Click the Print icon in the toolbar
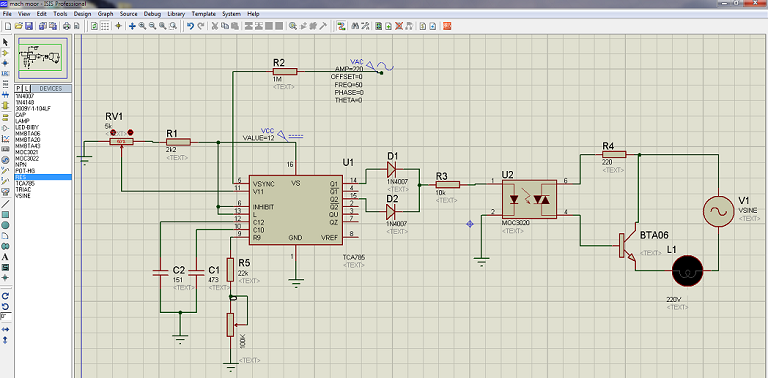 67,26
